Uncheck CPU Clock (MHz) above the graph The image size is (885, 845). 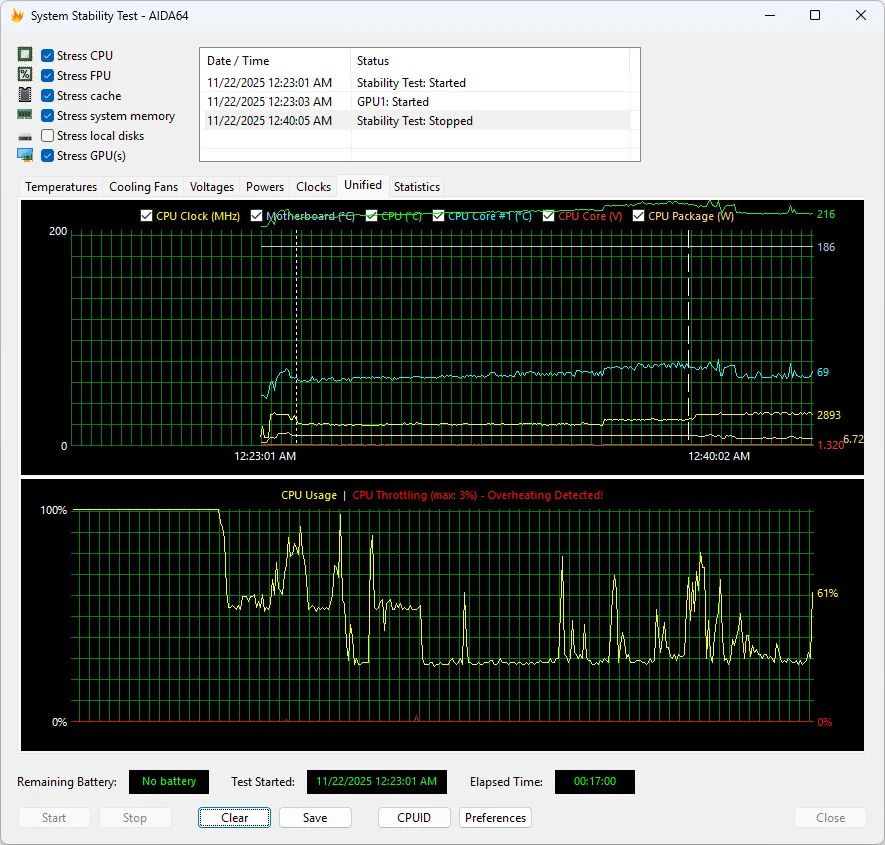click(x=145, y=215)
